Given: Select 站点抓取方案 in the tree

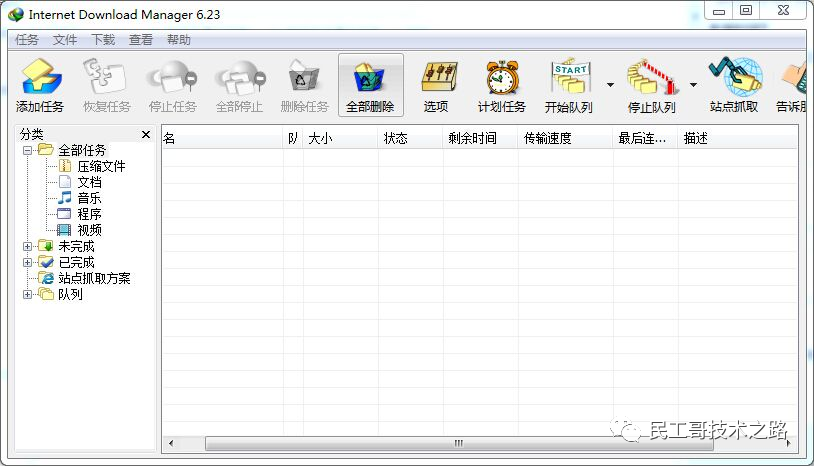Looking at the screenshot, I should [85, 279].
